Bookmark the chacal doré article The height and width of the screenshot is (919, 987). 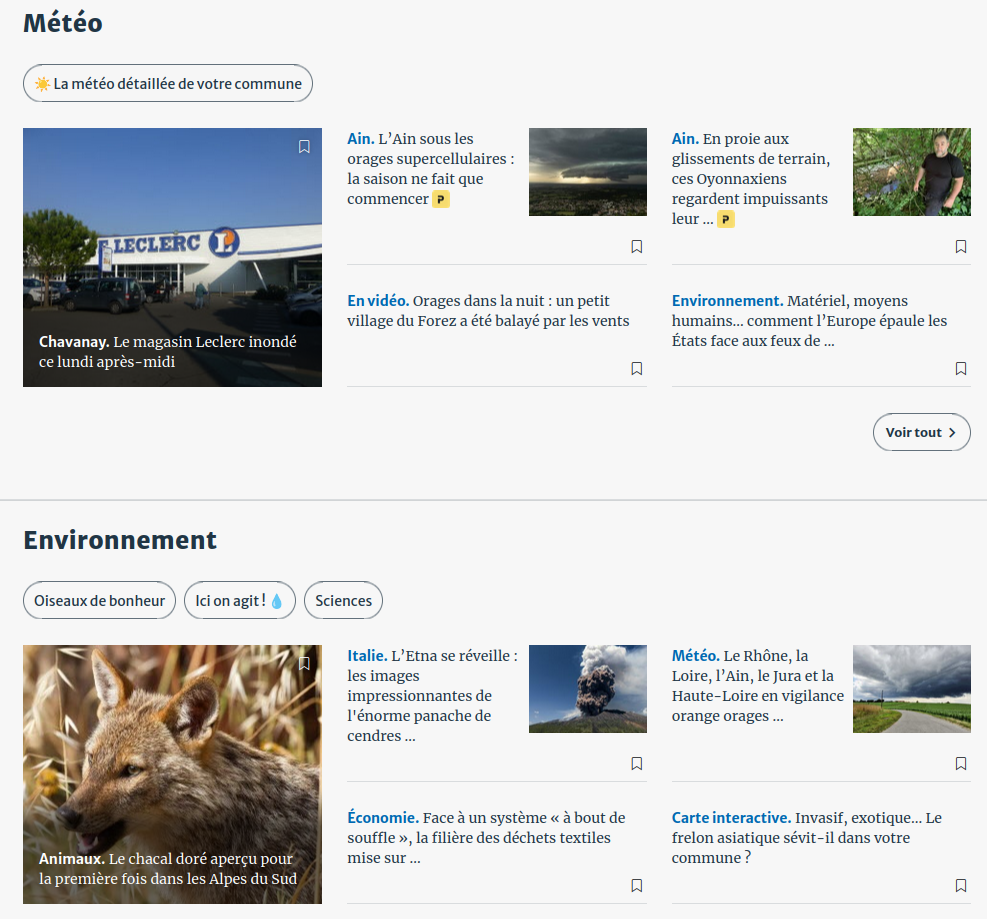coord(304,664)
